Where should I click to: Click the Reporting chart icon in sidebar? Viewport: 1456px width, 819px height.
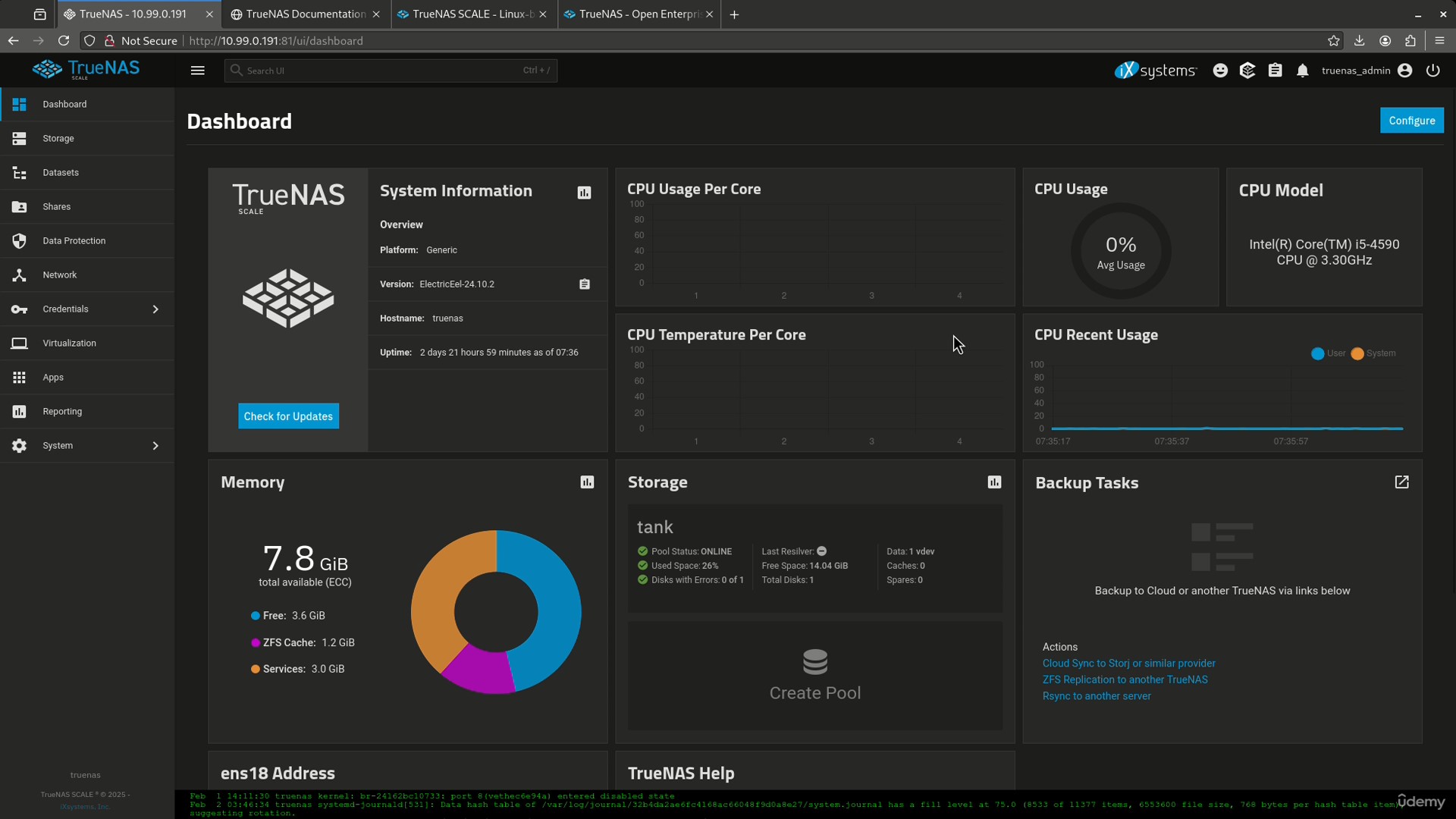click(20, 411)
